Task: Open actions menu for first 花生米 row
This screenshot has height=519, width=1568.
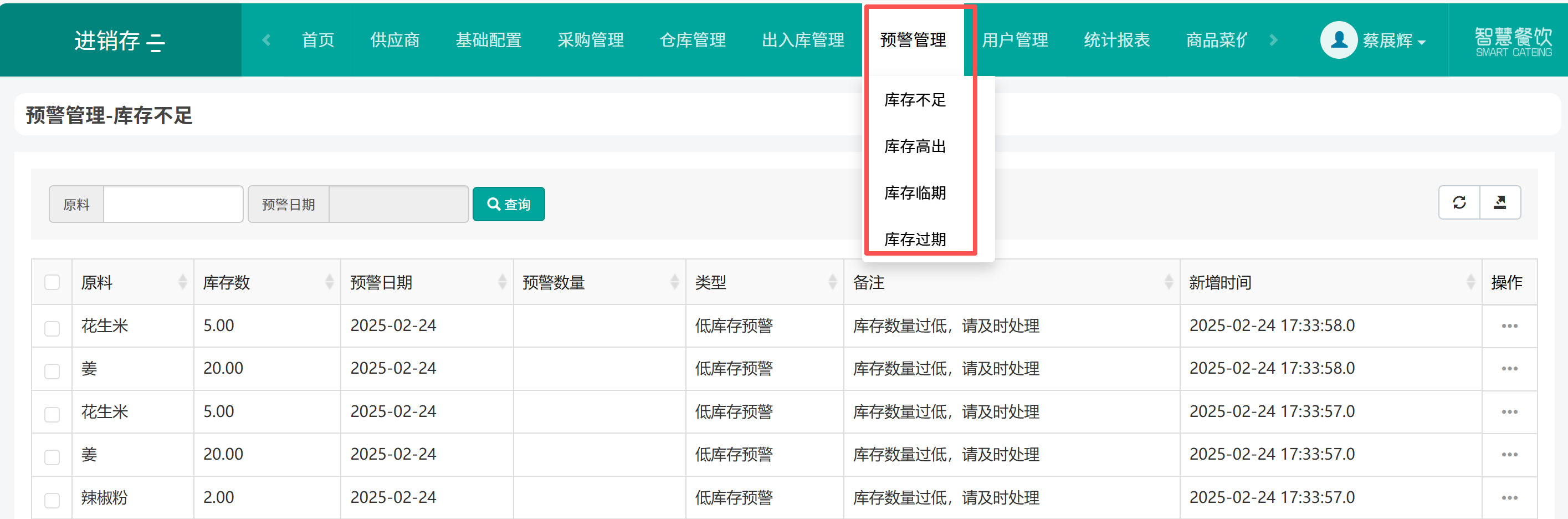Action: point(1509,326)
